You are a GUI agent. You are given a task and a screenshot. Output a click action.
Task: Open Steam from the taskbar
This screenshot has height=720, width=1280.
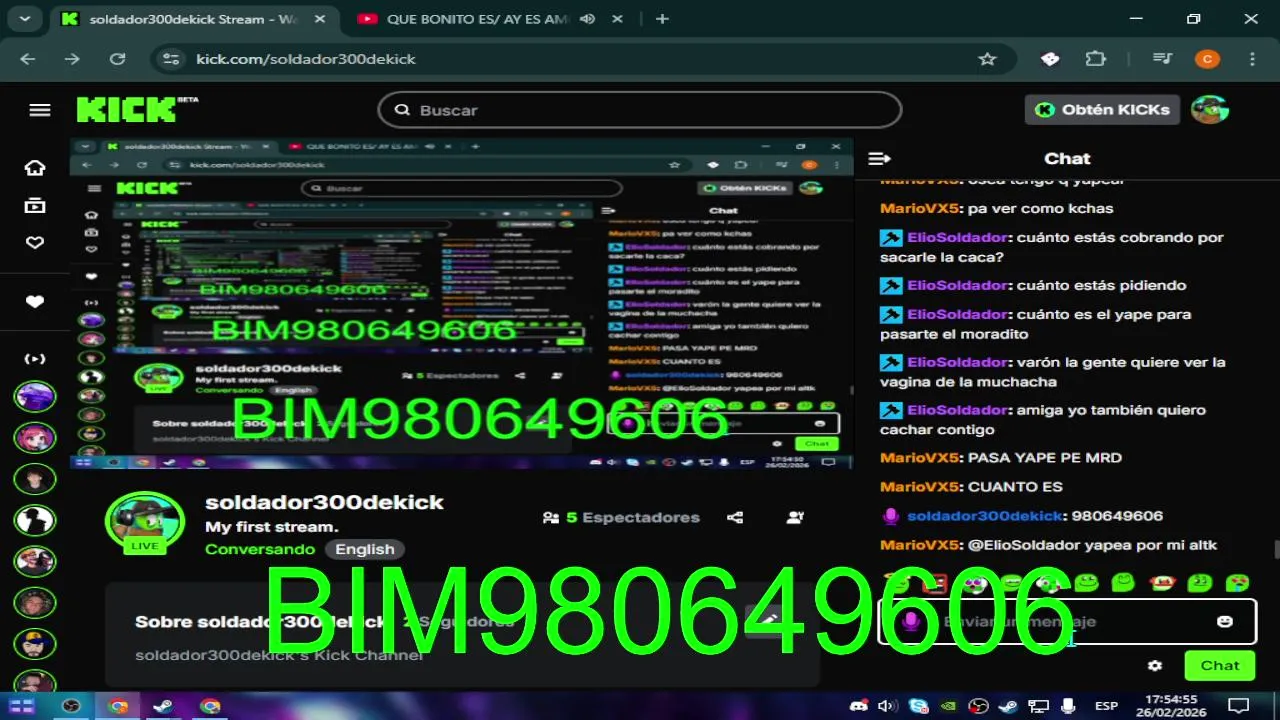click(163, 706)
